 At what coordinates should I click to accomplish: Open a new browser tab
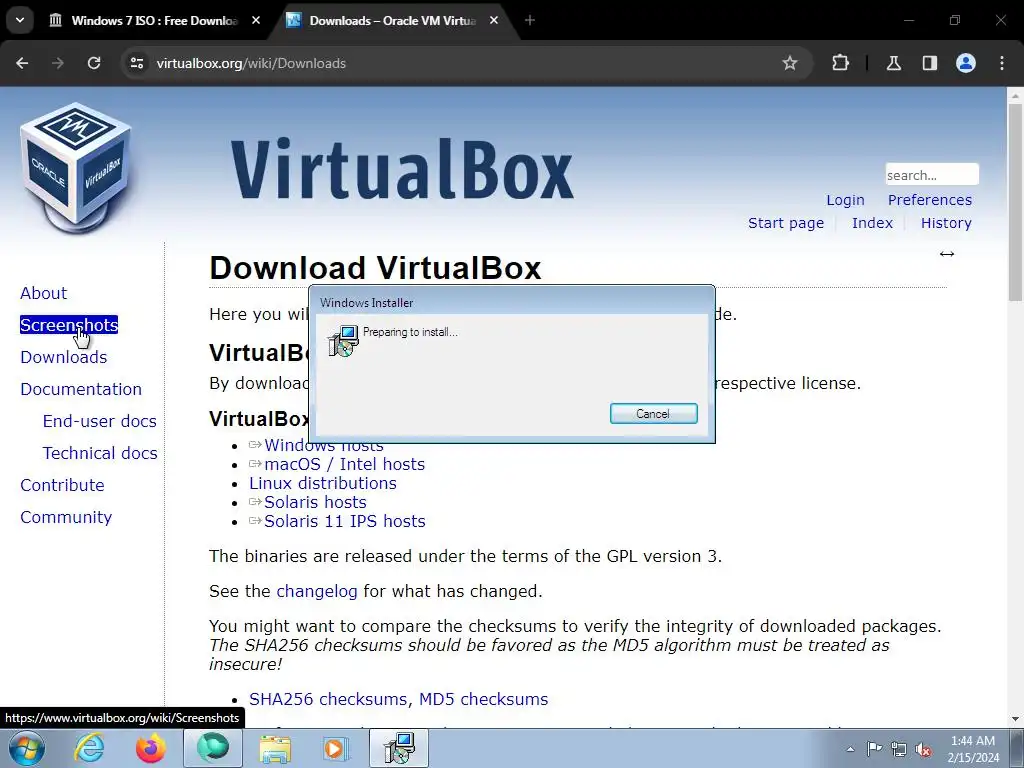pyautogui.click(x=530, y=20)
